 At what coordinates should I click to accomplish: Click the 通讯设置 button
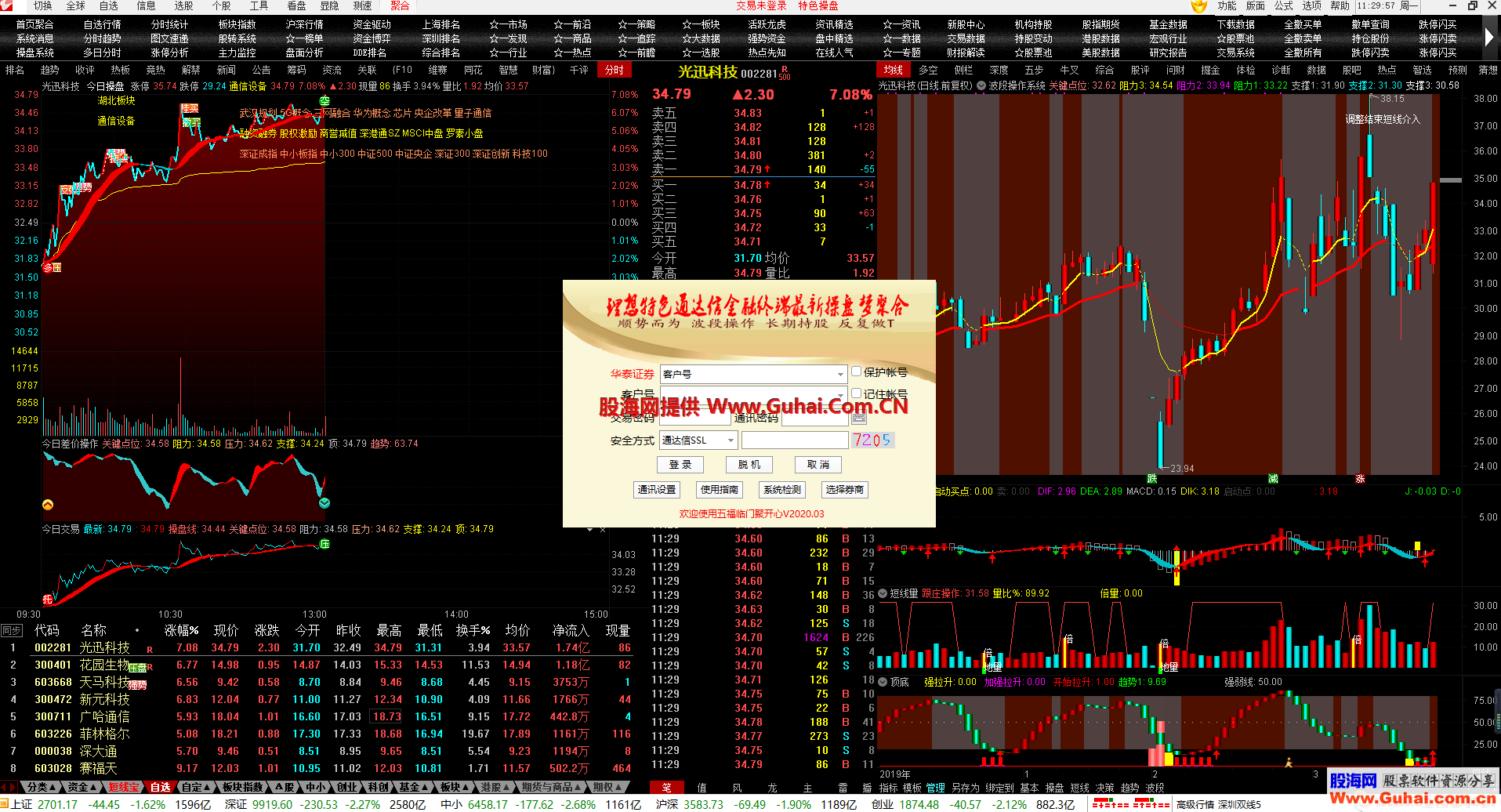pos(657,490)
